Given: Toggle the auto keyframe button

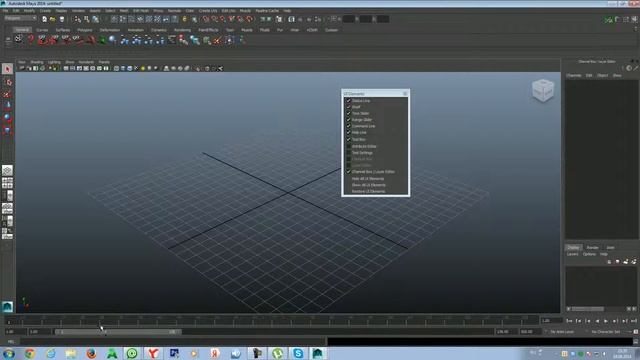Looking at the screenshot, I should (x=636, y=332).
